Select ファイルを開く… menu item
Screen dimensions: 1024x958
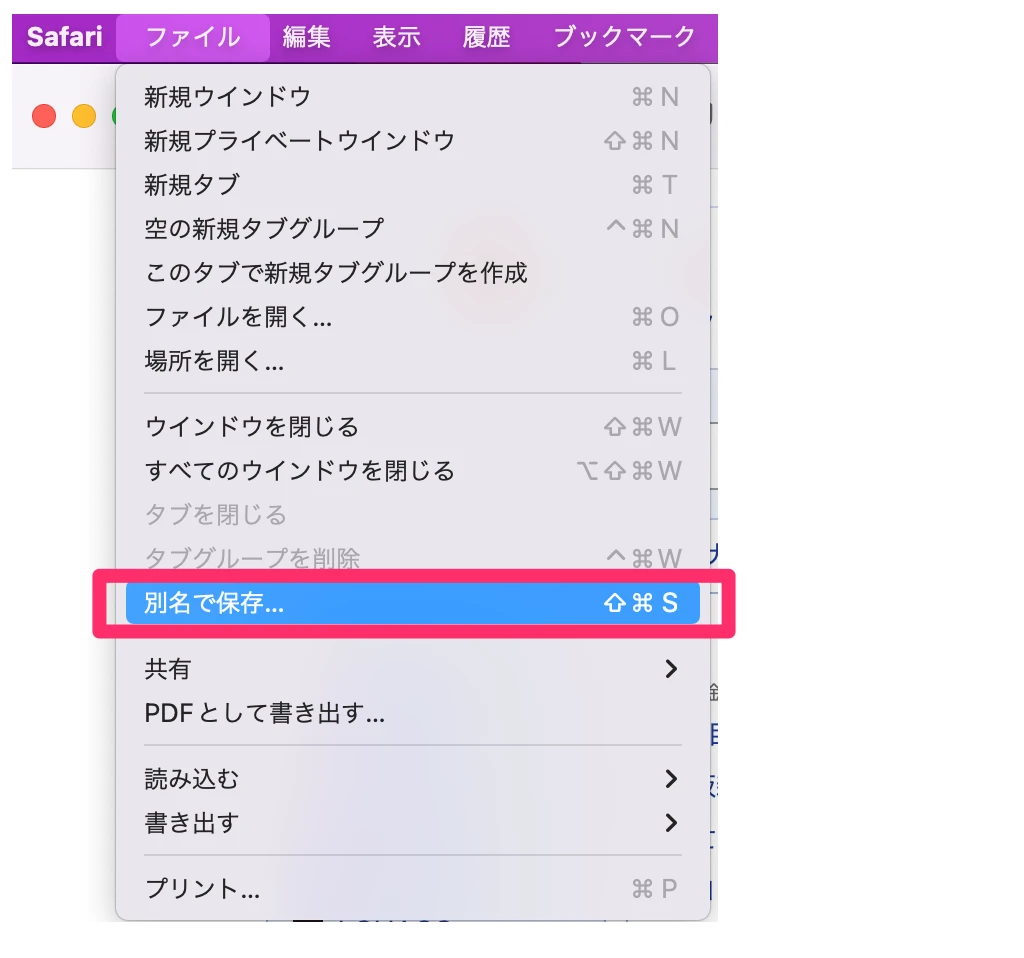(413, 317)
